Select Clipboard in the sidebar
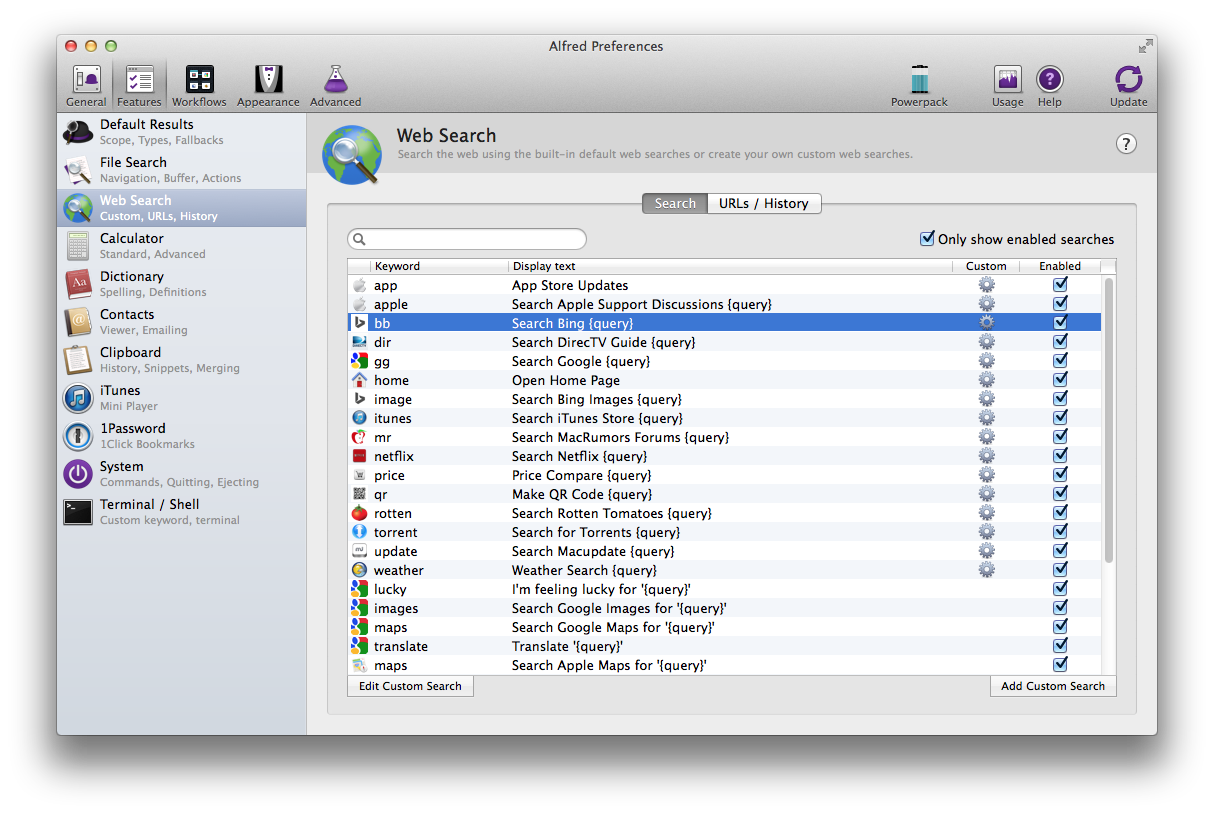The width and height of the screenshot is (1214, 814). 181,360
